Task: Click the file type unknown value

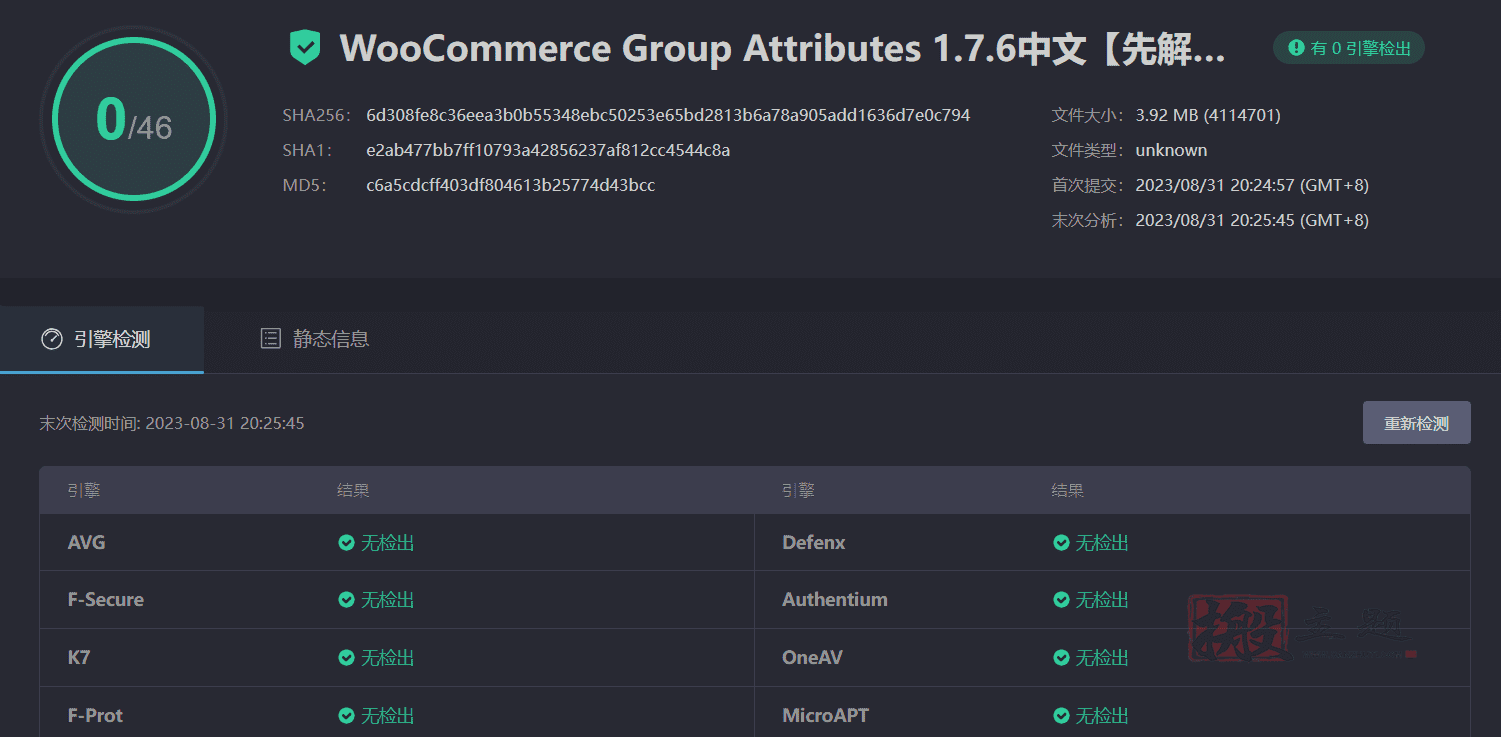Action: (1171, 150)
